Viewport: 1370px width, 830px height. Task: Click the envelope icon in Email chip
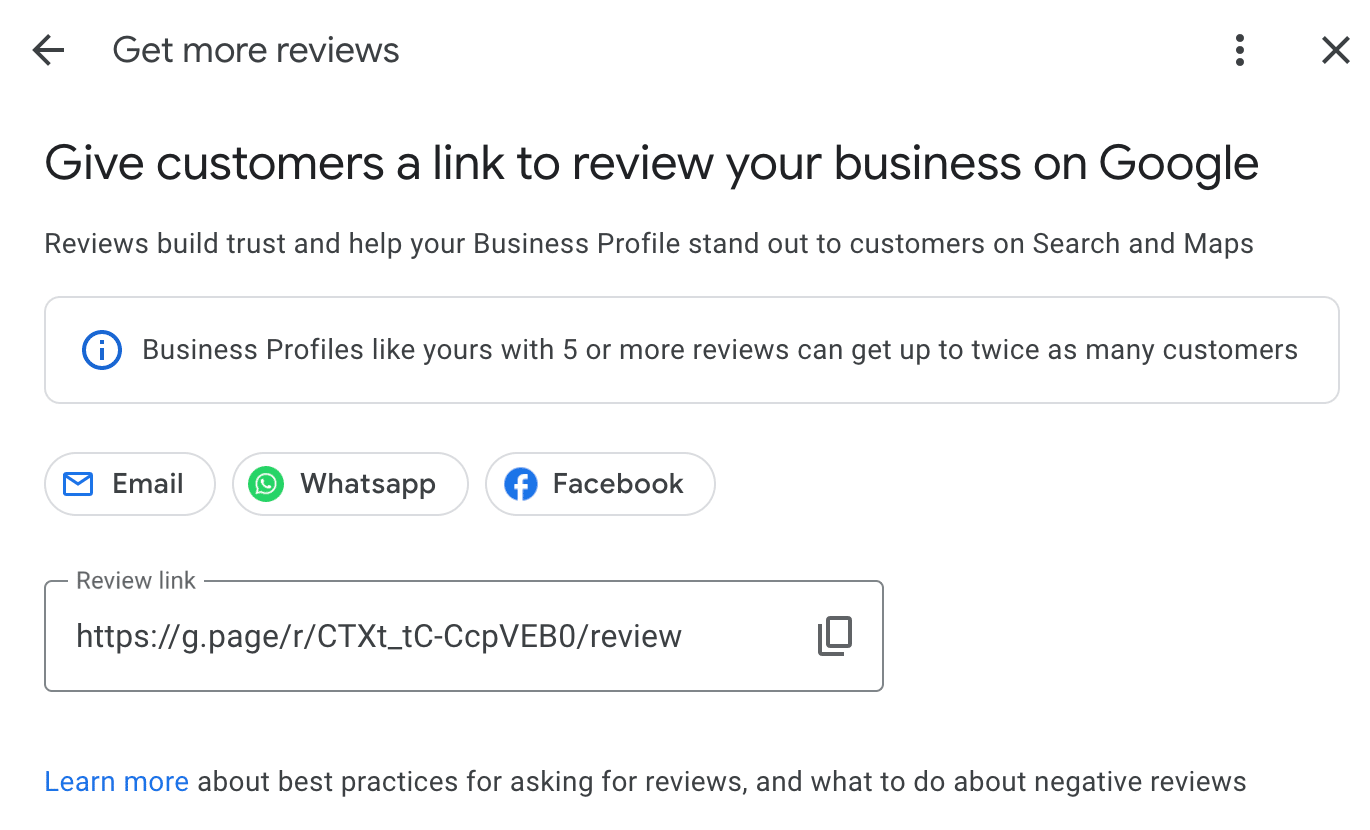coord(78,484)
